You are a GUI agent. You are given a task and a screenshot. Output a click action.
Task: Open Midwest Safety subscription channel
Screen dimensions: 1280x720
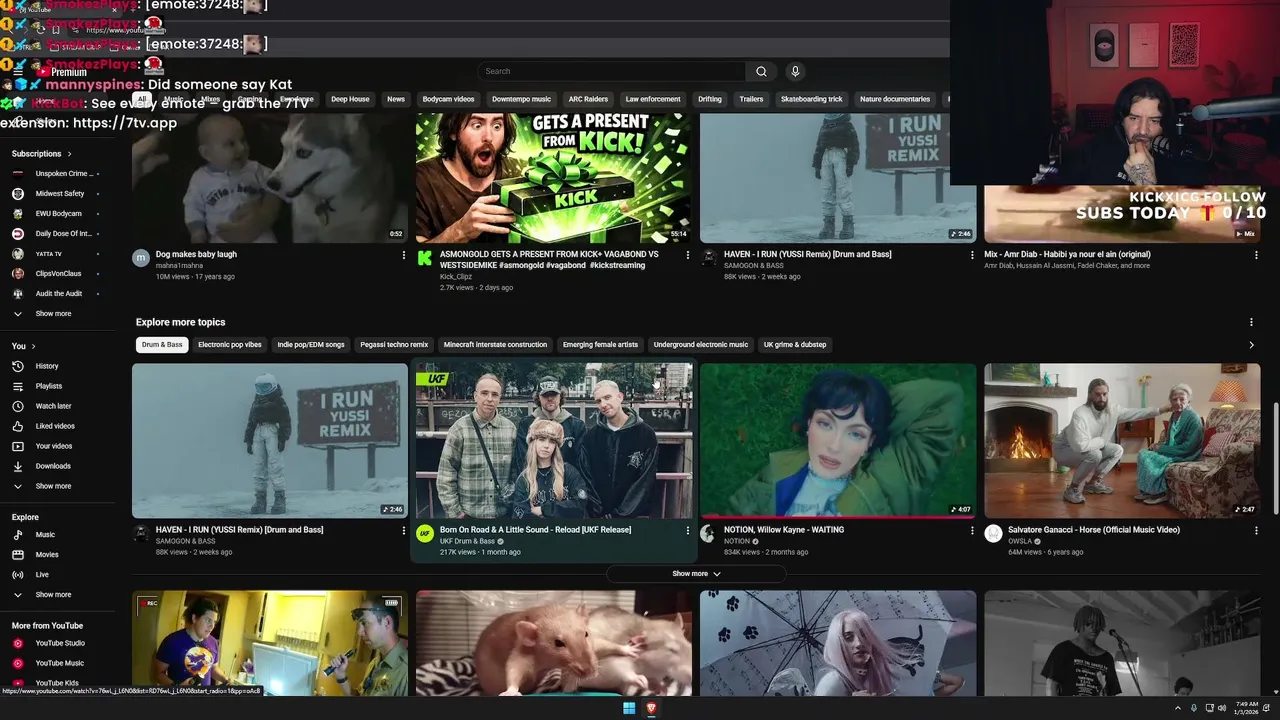pos(60,194)
